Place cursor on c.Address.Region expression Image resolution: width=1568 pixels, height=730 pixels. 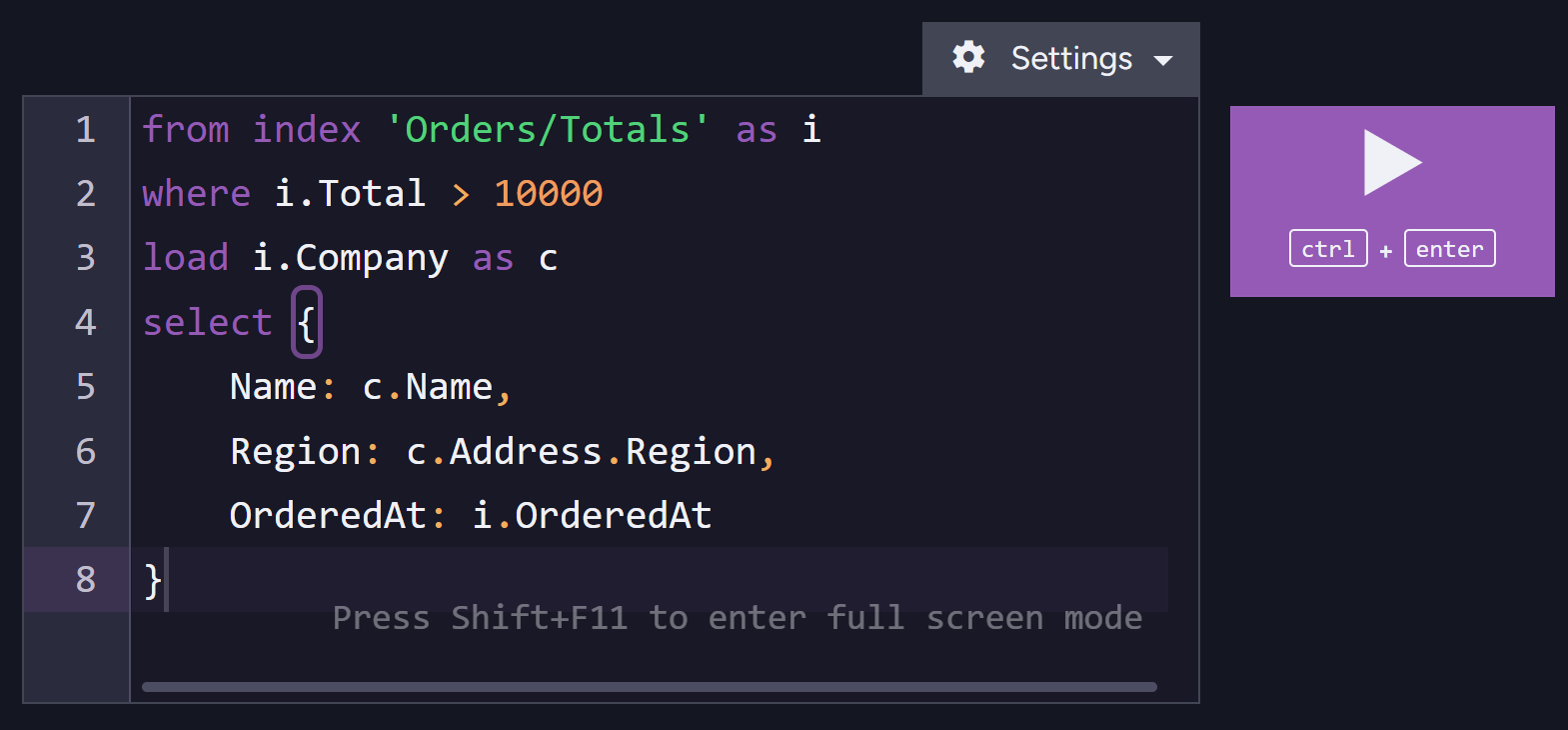(x=581, y=452)
